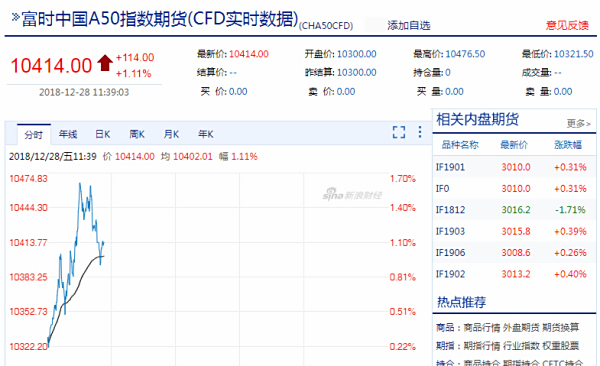Click the Sina Finance watermark logo

point(352,195)
